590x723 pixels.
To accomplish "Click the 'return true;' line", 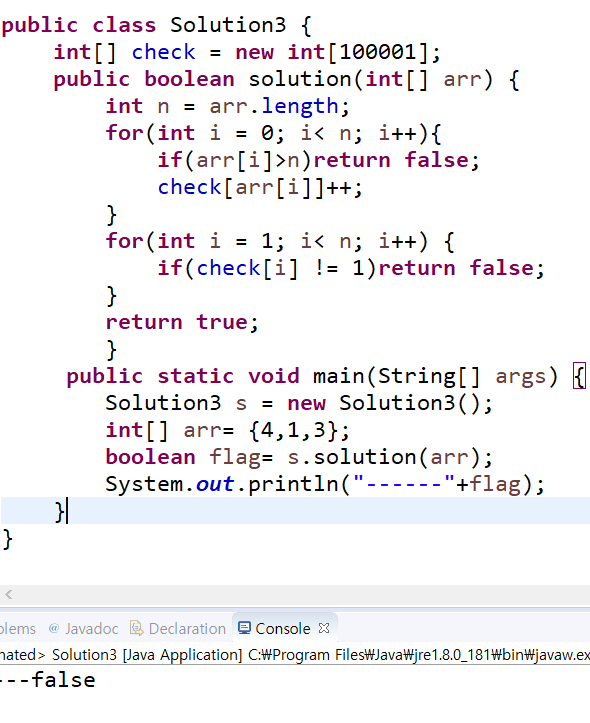I will pyautogui.click(x=183, y=322).
